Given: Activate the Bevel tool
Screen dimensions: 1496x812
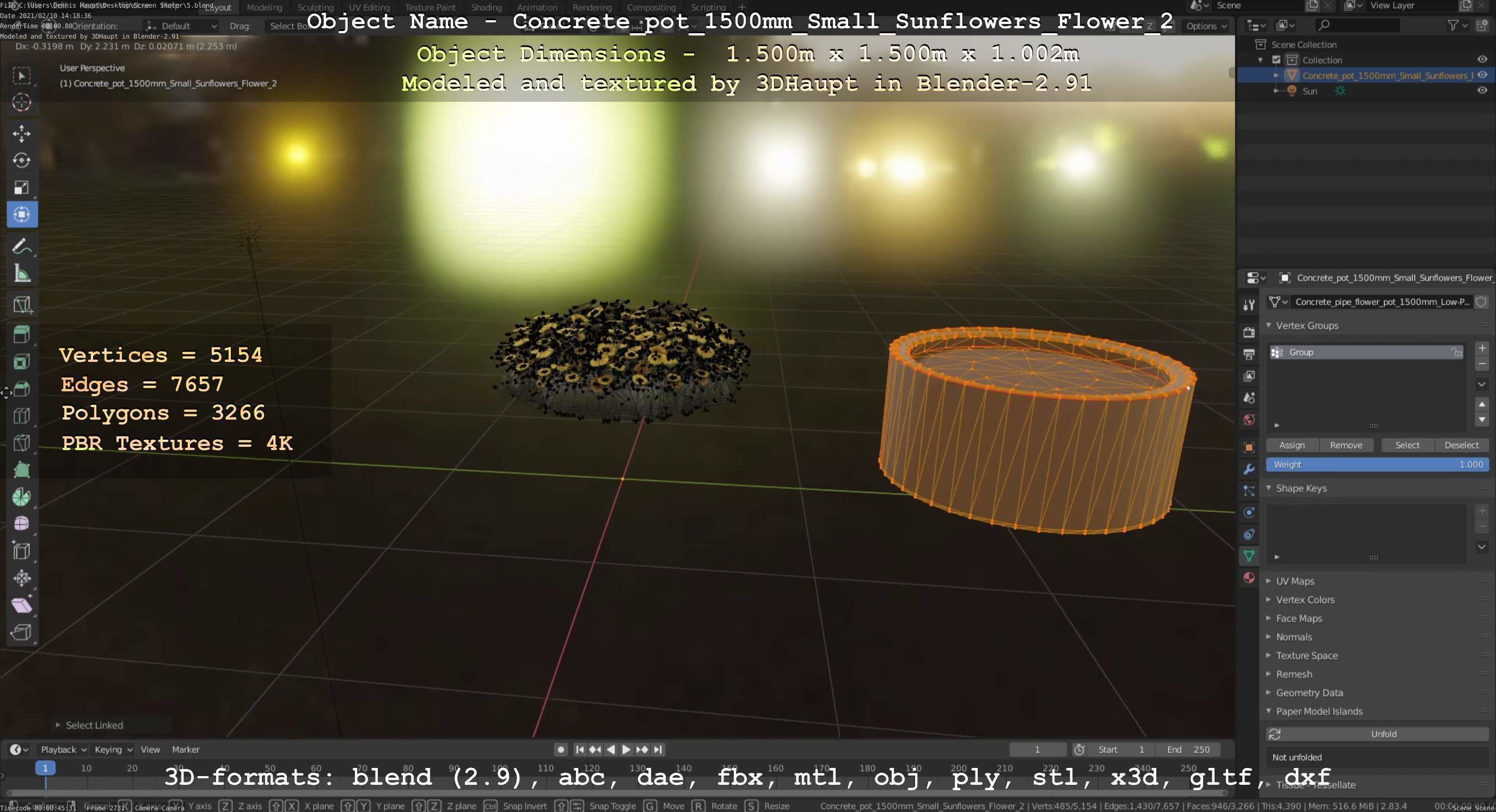Looking at the screenshot, I should pos(22,389).
